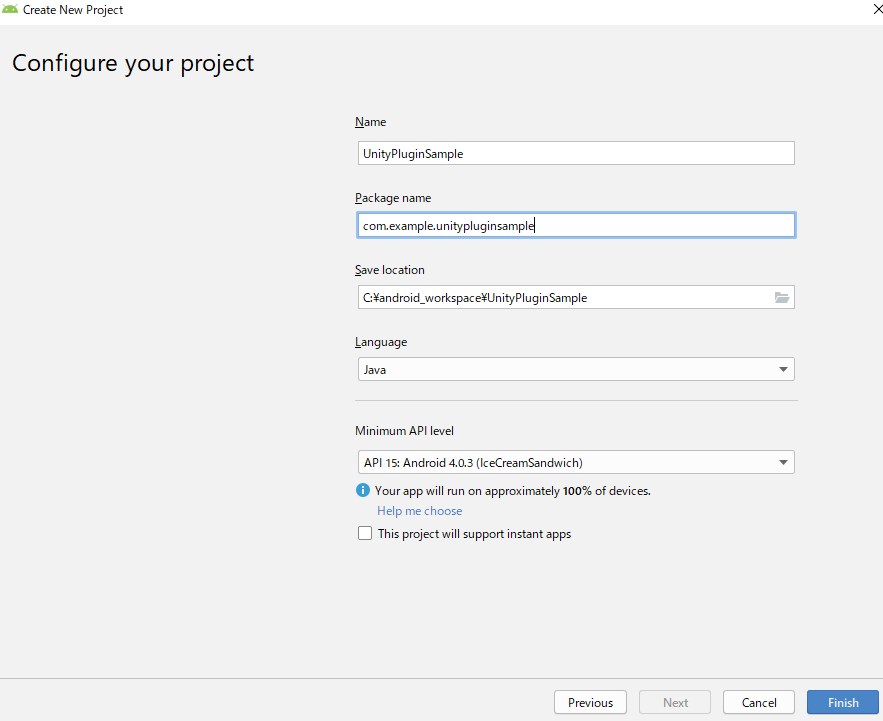Expand the Language dropdown showing Java

(576, 370)
